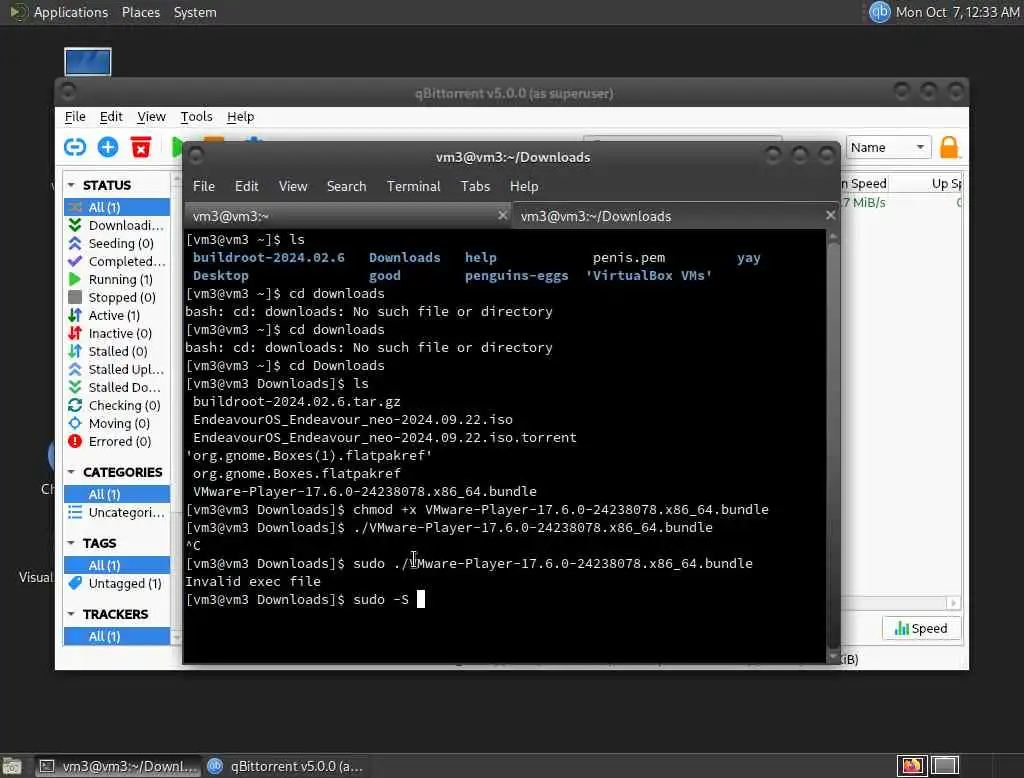
Task: Select the Stalled Downloading filter
Action: pos(117,387)
